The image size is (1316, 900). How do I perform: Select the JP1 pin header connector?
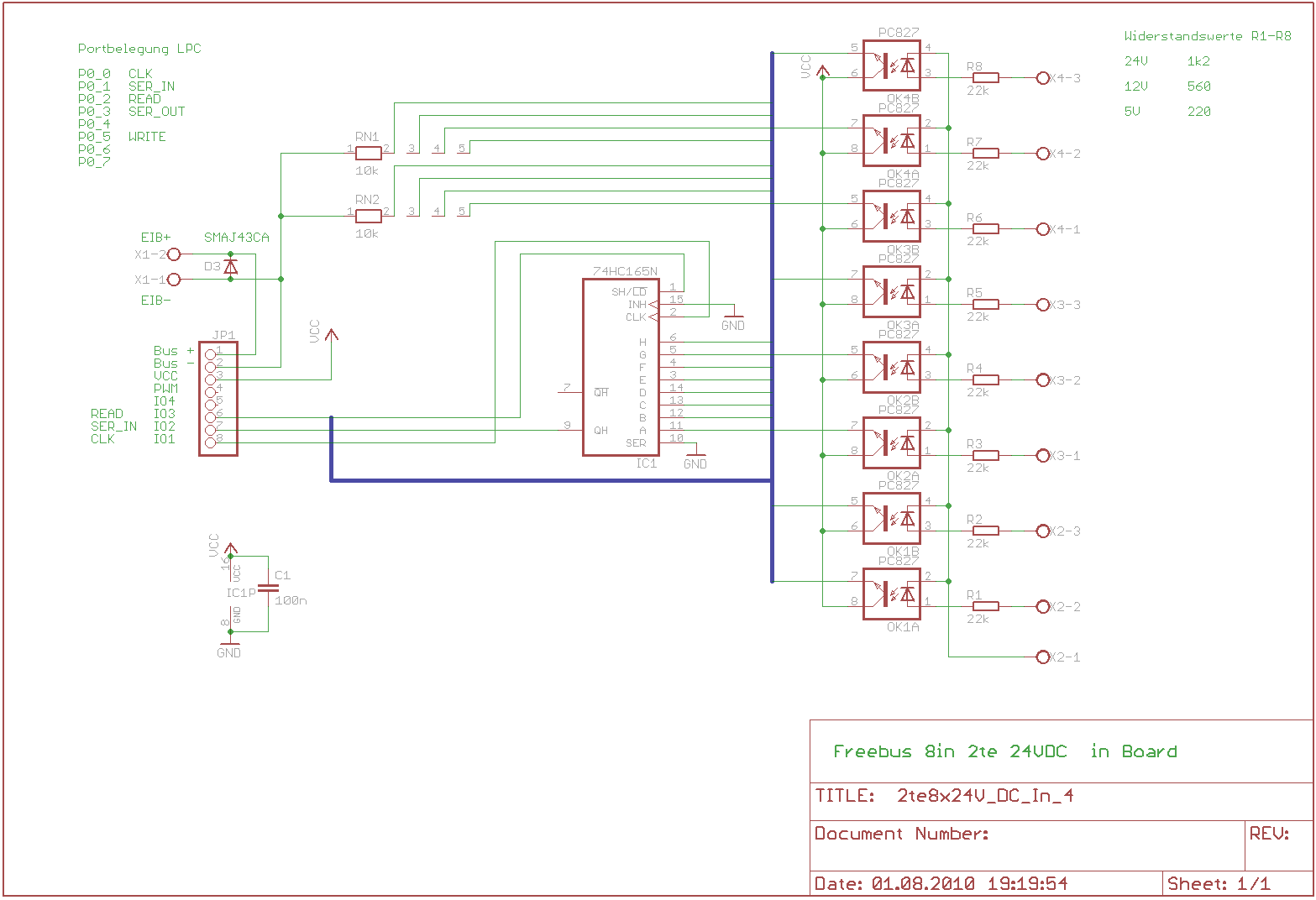[218, 399]
